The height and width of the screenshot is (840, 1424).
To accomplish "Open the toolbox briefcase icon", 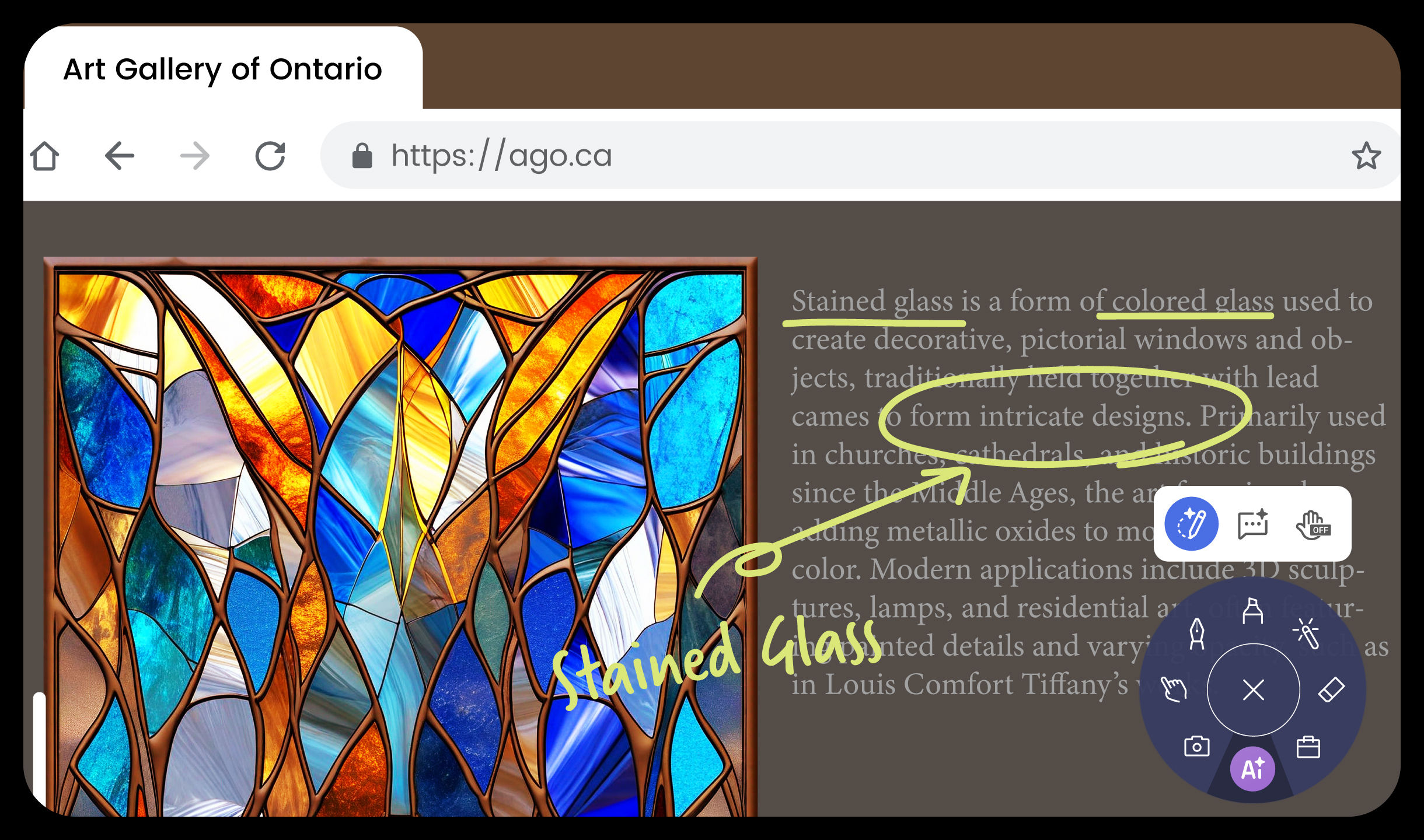I will (x=1308, y=747).
